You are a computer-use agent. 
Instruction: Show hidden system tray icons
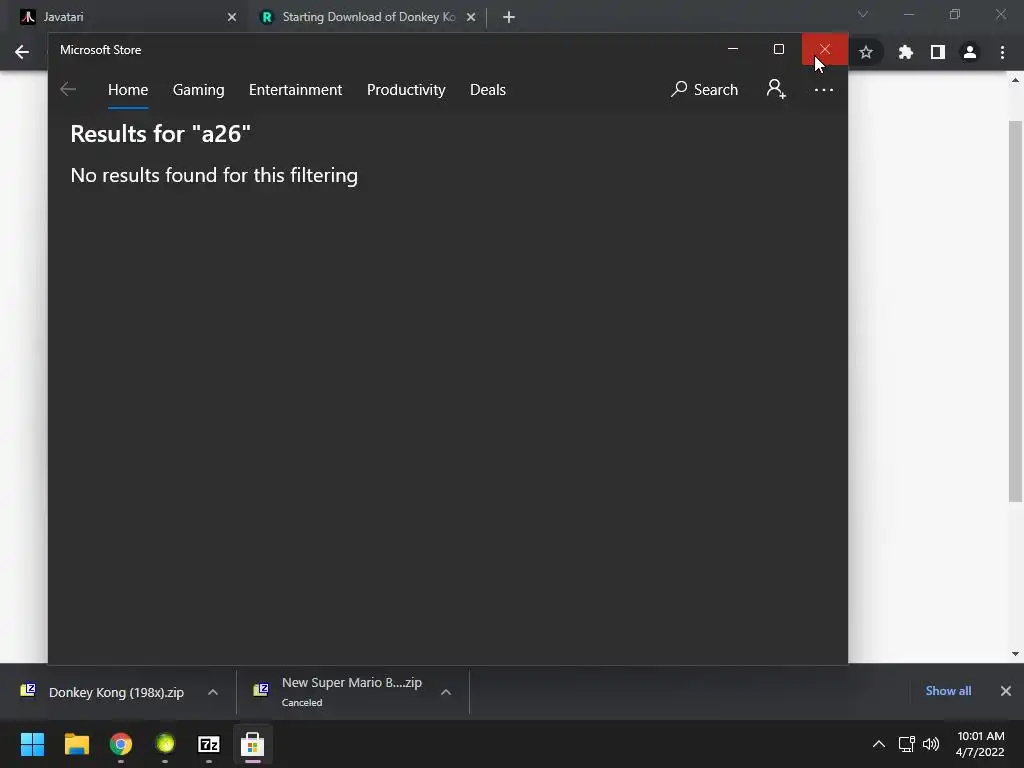pyautogui.click(x=879, y=744)
